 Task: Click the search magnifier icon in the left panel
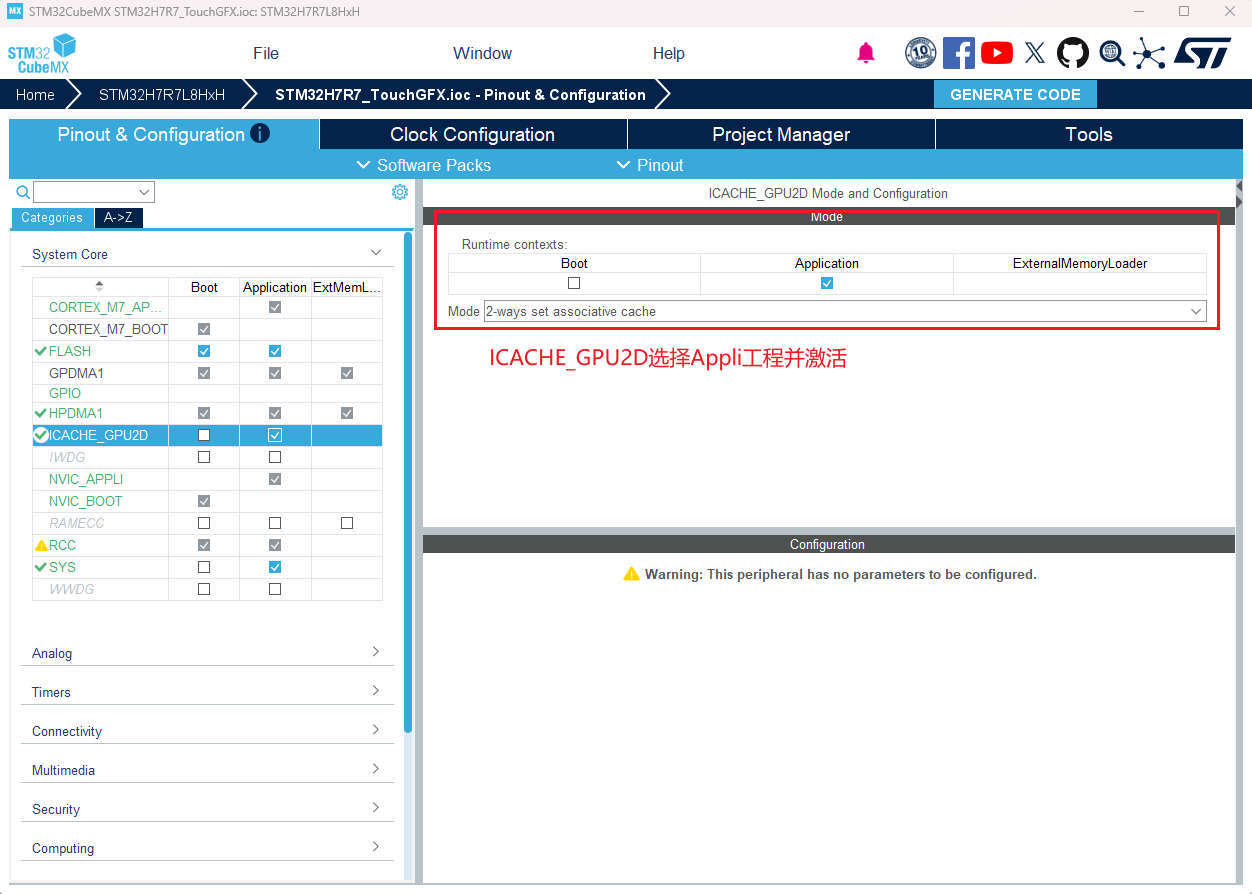click(x=23, y=192)
